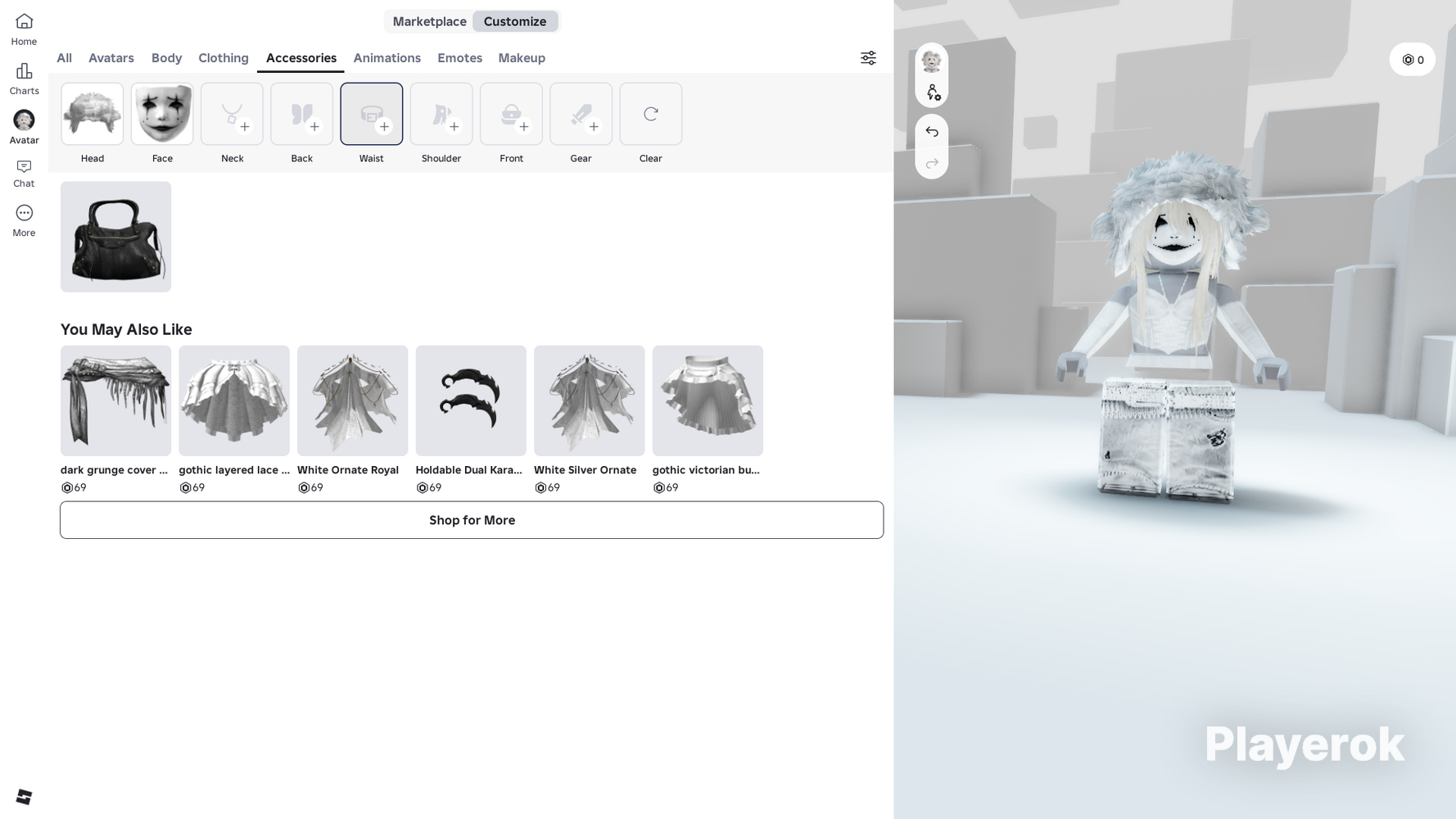The image size is (1456, 819).
Task: Open the White Ornate Royal item
Action: click(x=353, y=400)
